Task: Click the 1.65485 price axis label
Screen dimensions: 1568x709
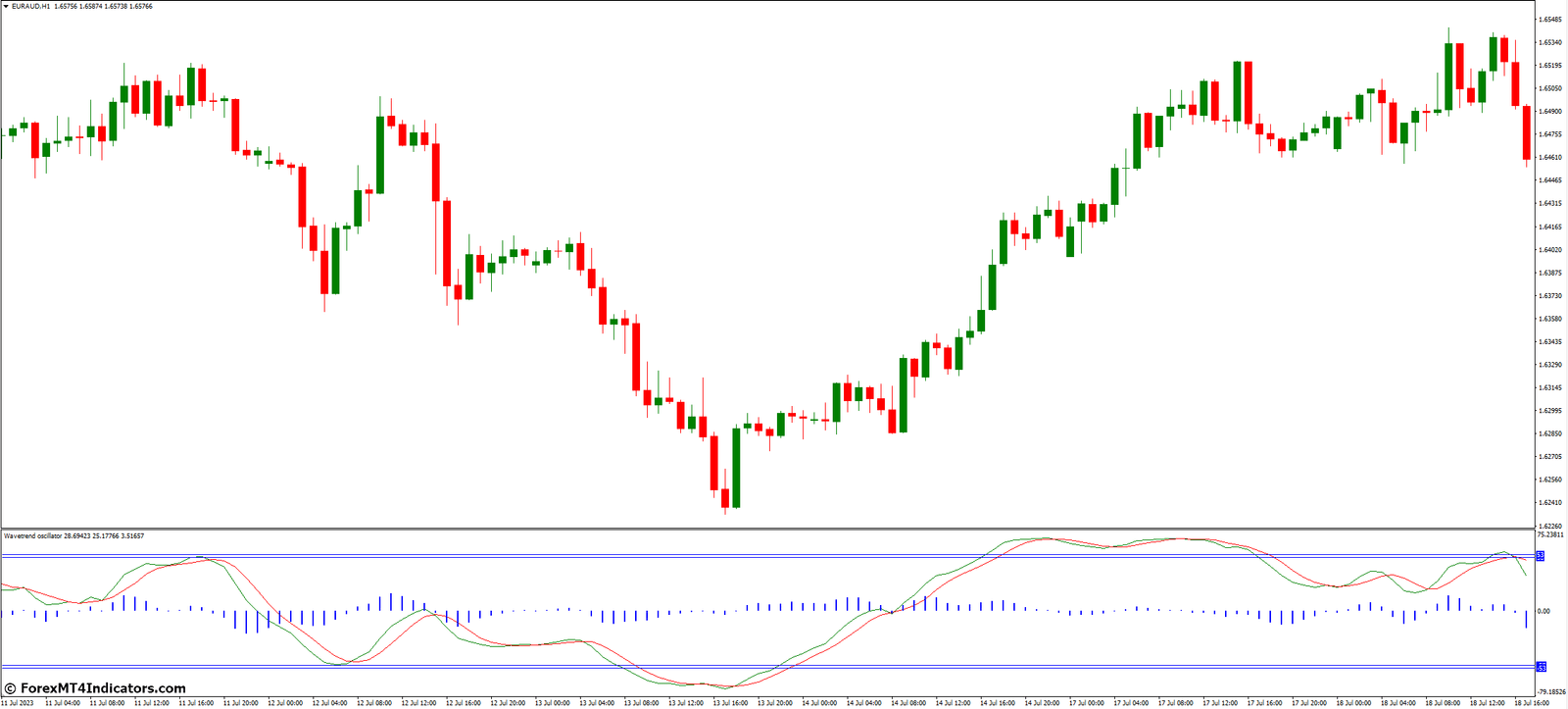Action: coord(1549,20)
